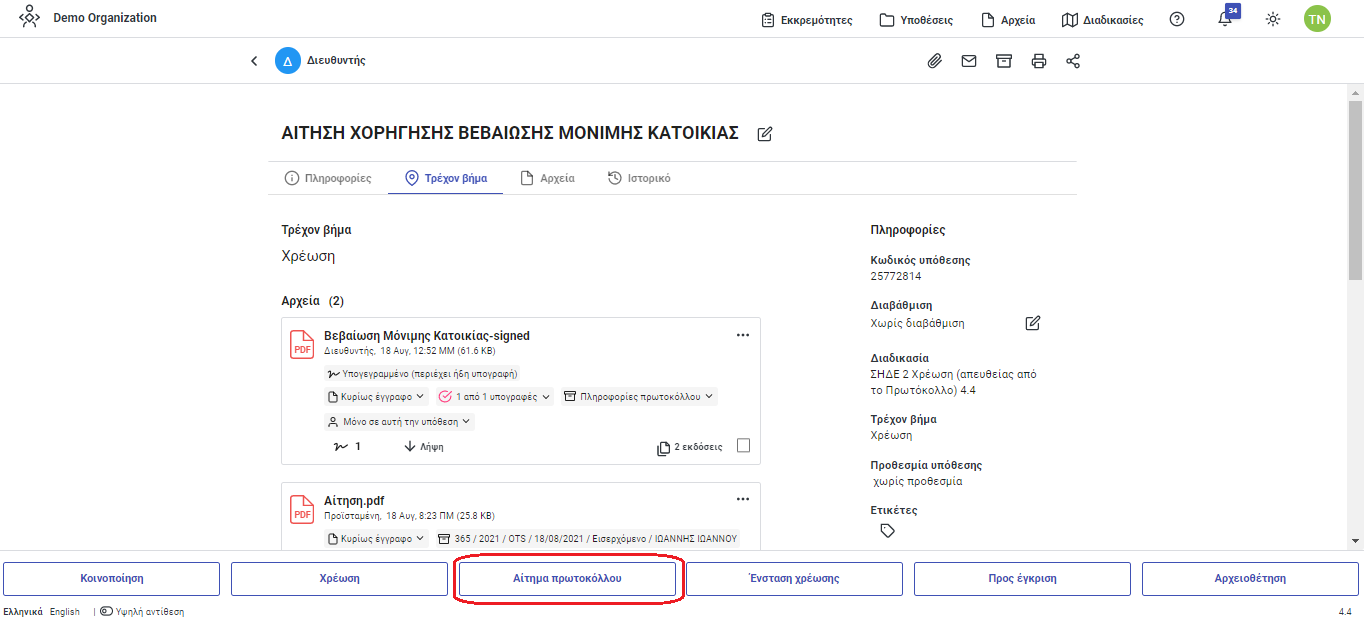Click the Αίτημα πρωτοκόλλου button

[567, 578]
